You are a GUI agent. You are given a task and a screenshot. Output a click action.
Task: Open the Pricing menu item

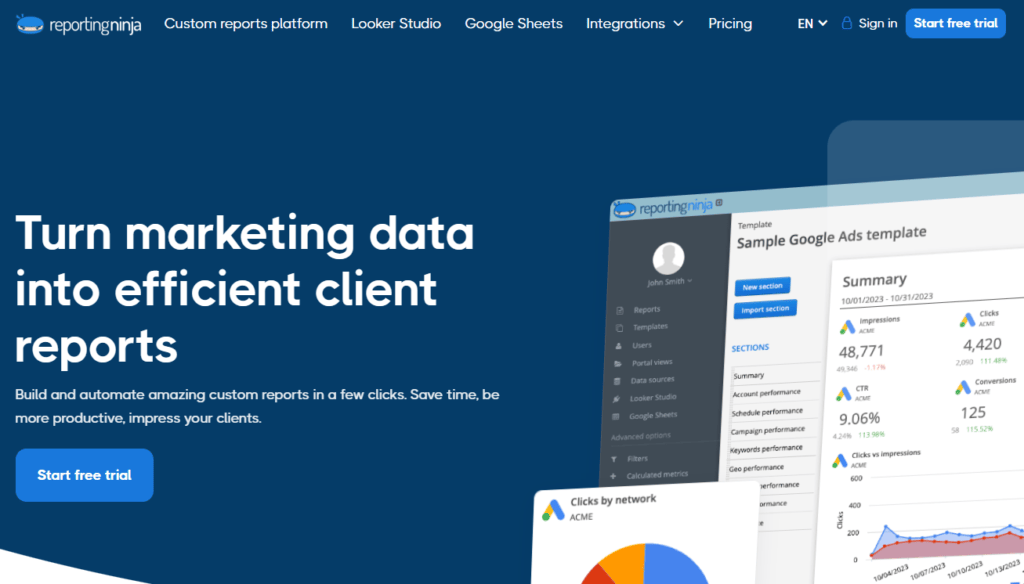[730, 23]
